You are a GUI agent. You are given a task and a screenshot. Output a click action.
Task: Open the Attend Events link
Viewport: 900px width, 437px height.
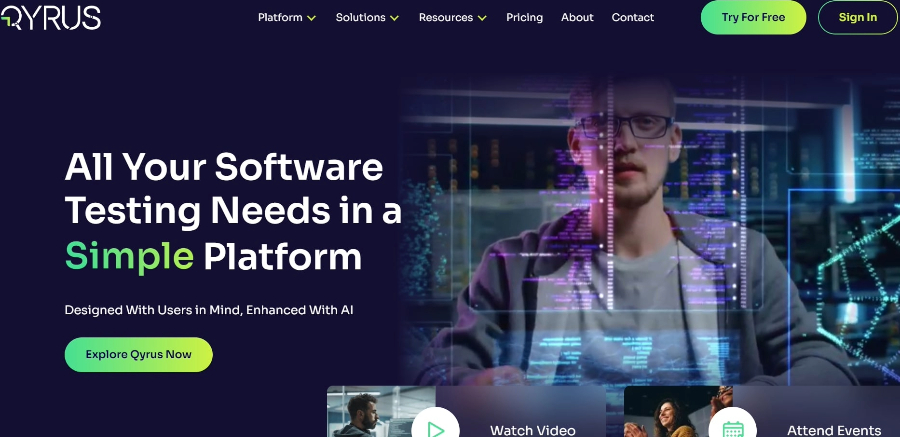coord(834,430)
